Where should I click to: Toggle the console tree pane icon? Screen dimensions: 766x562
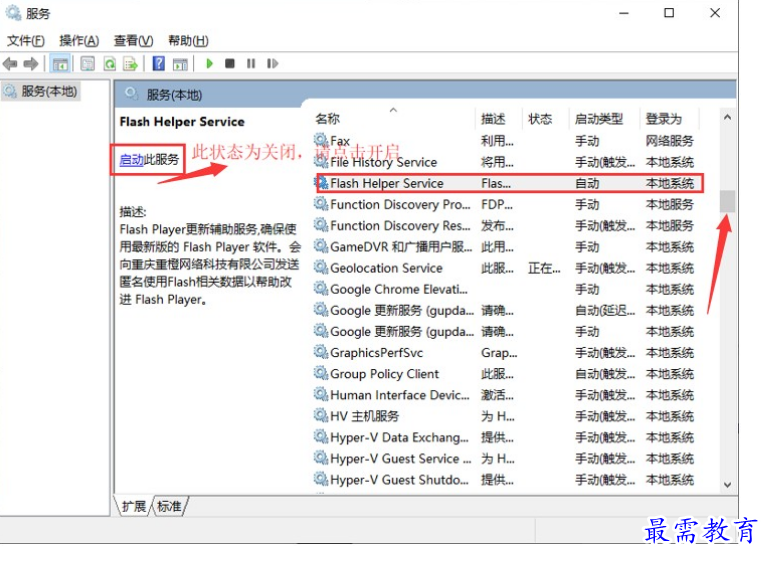[x=61, y=64]
